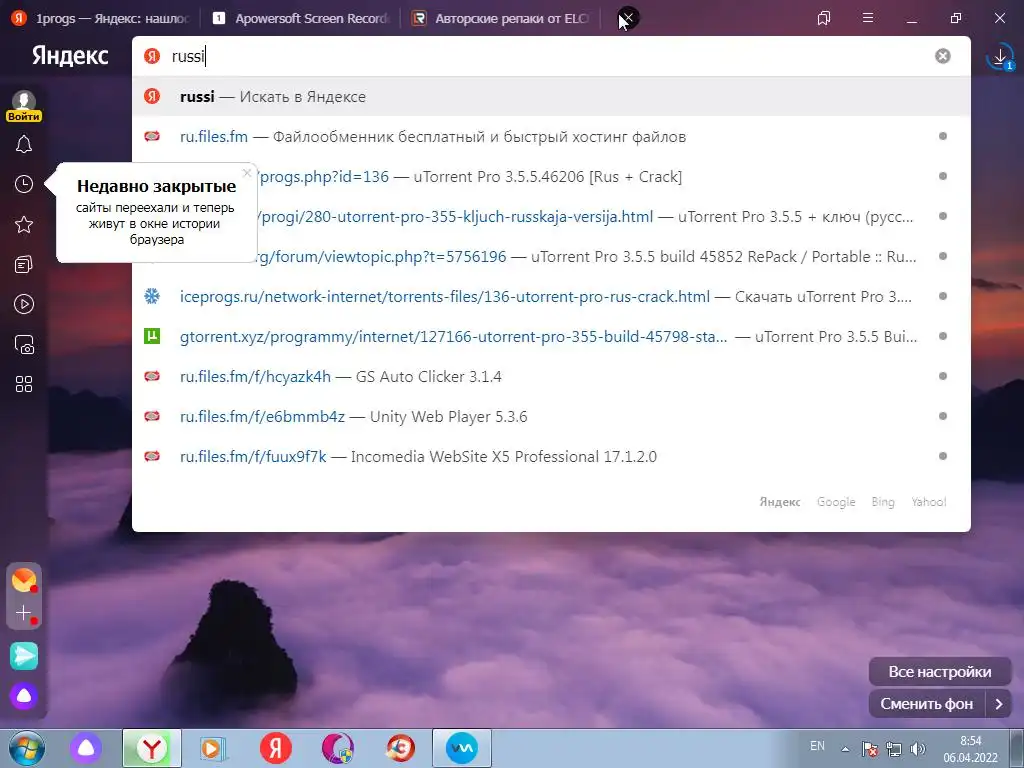Open bookmarks star icon in sidebar

coord(24,225)
